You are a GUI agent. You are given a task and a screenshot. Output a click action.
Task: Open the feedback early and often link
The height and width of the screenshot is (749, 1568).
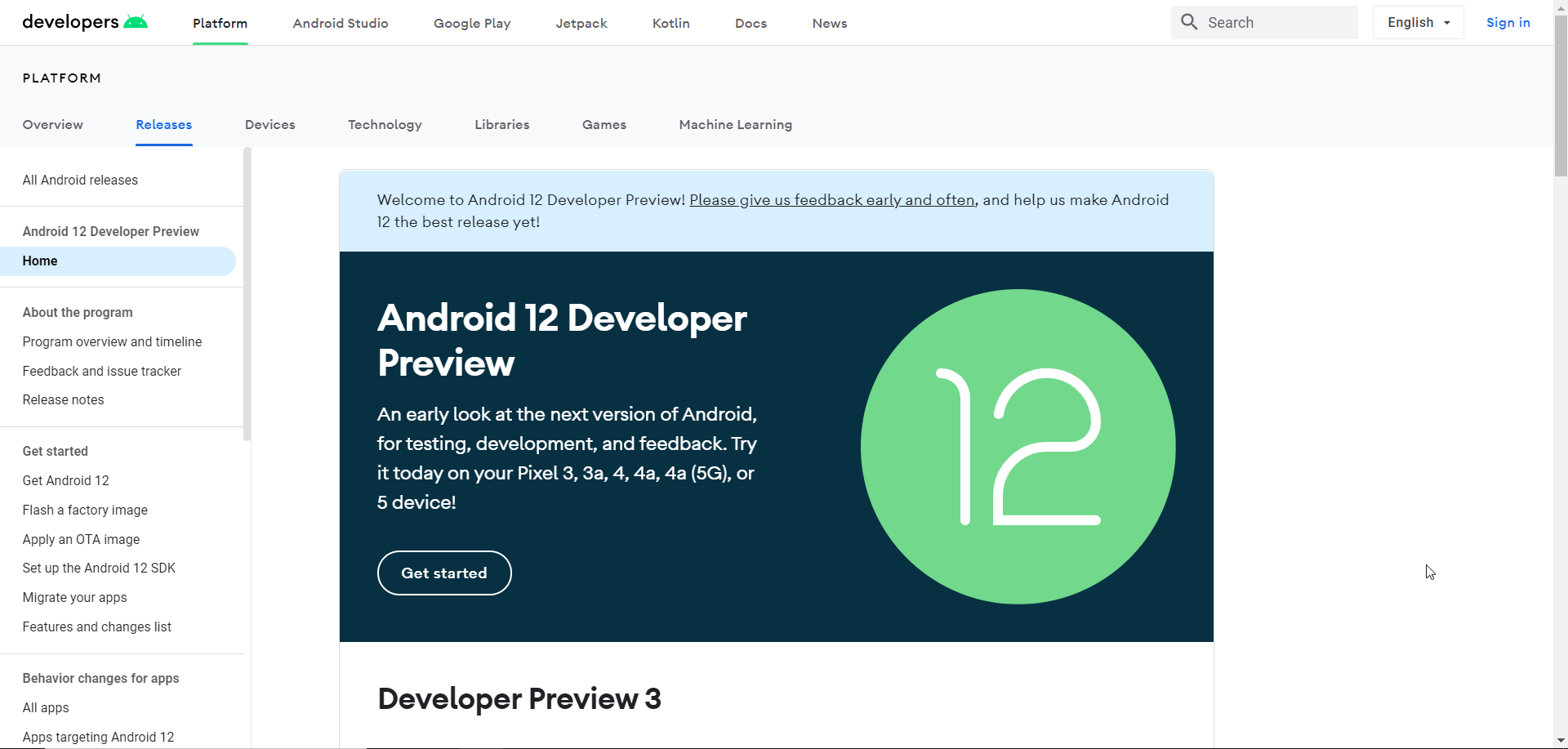pos(831,200)
